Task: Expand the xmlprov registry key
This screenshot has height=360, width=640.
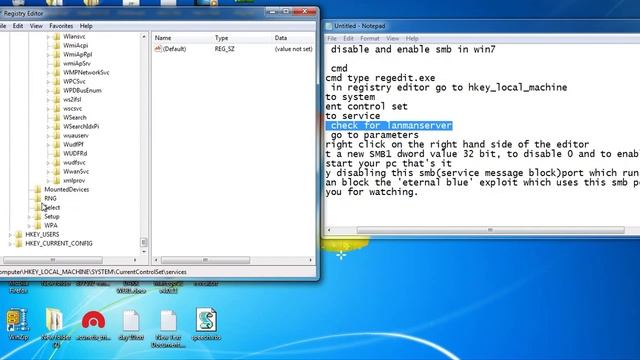Action: (48, 180)
